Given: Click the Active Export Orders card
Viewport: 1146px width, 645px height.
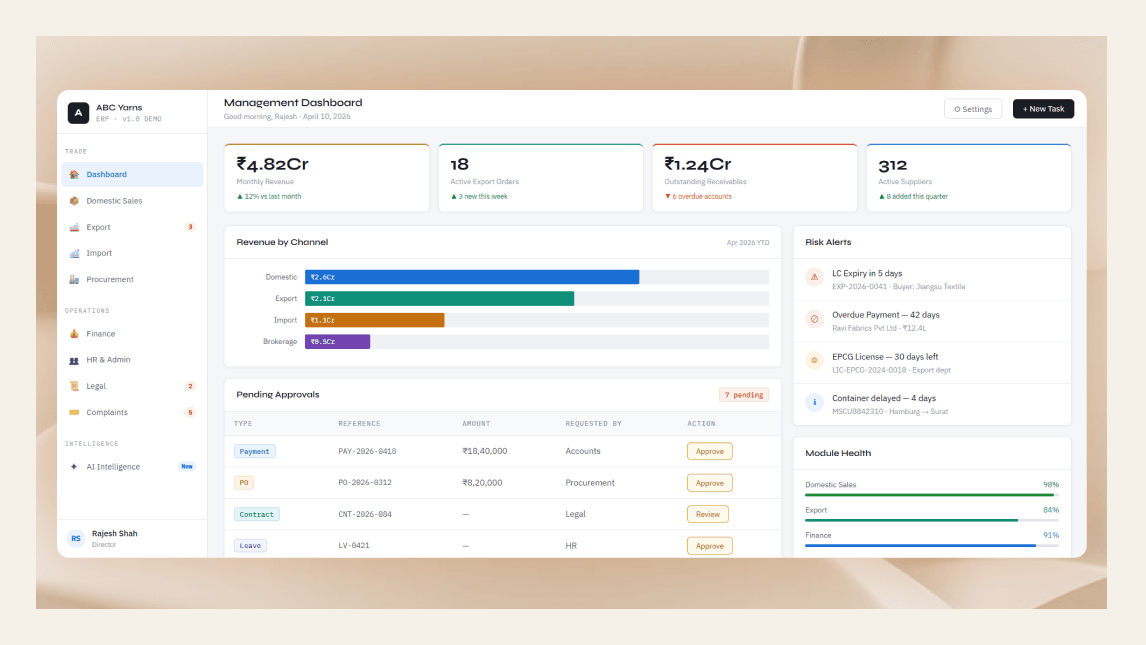Looking at the screenshot, I should [541, 178].
